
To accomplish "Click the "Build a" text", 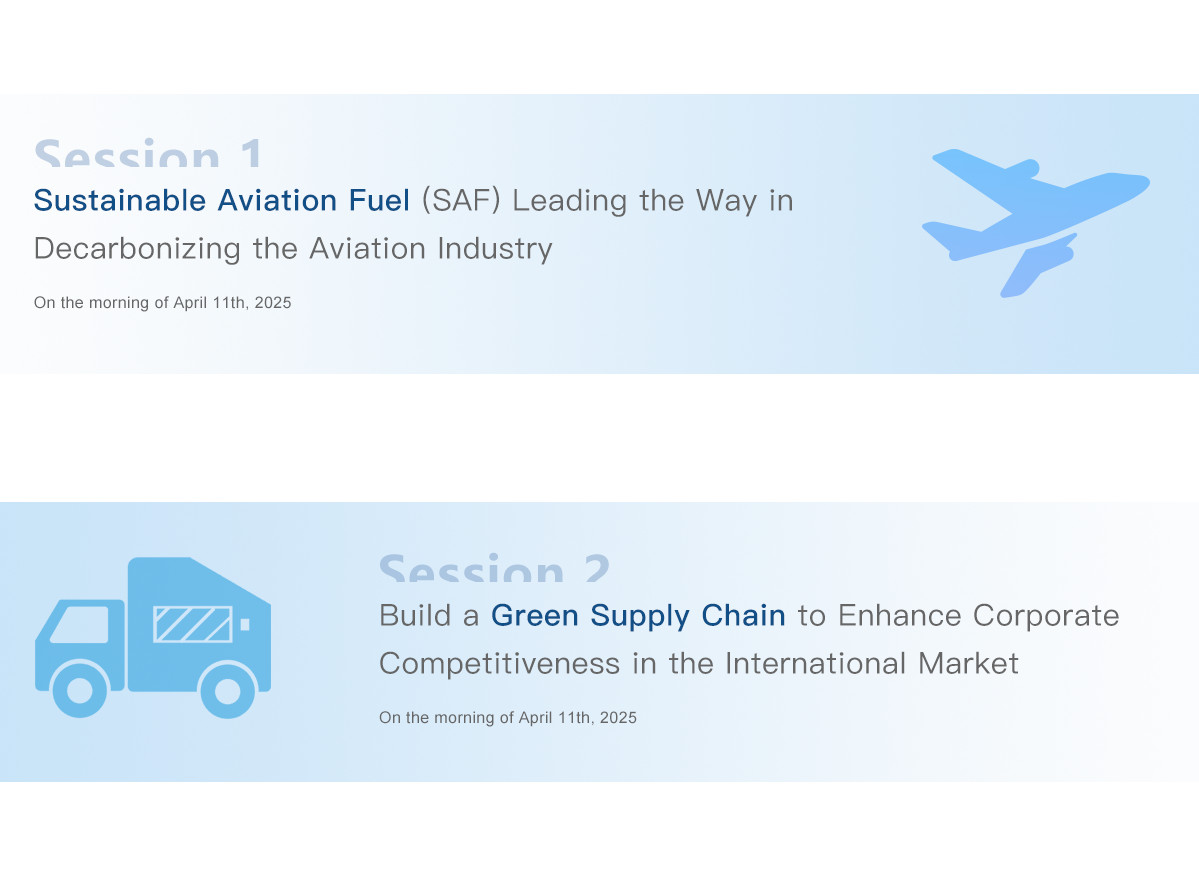I will [430, 615].
